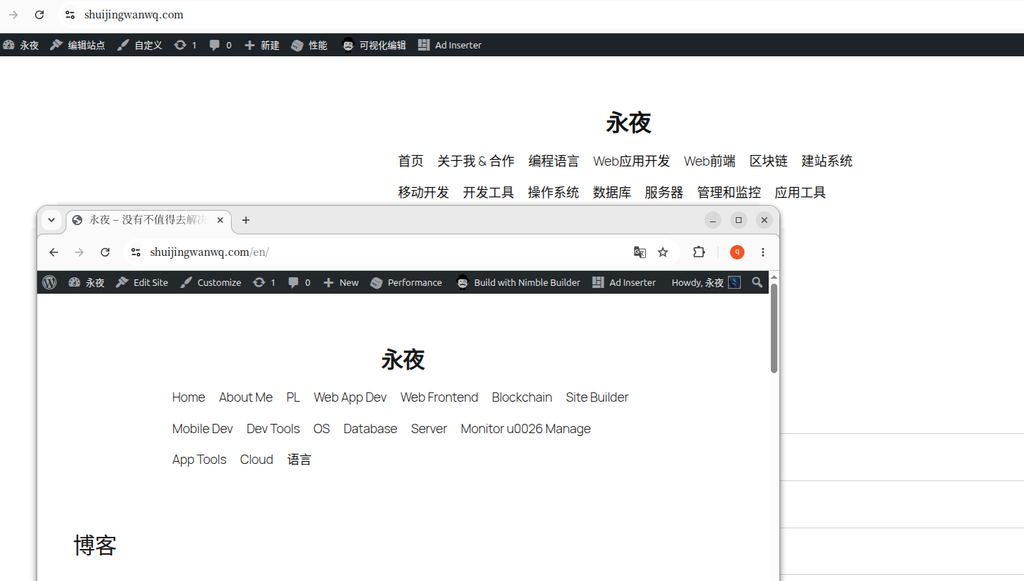Screen dimensions: 1024x581
Task: Go back in front browser window
Action: click(x=54, y=252)
